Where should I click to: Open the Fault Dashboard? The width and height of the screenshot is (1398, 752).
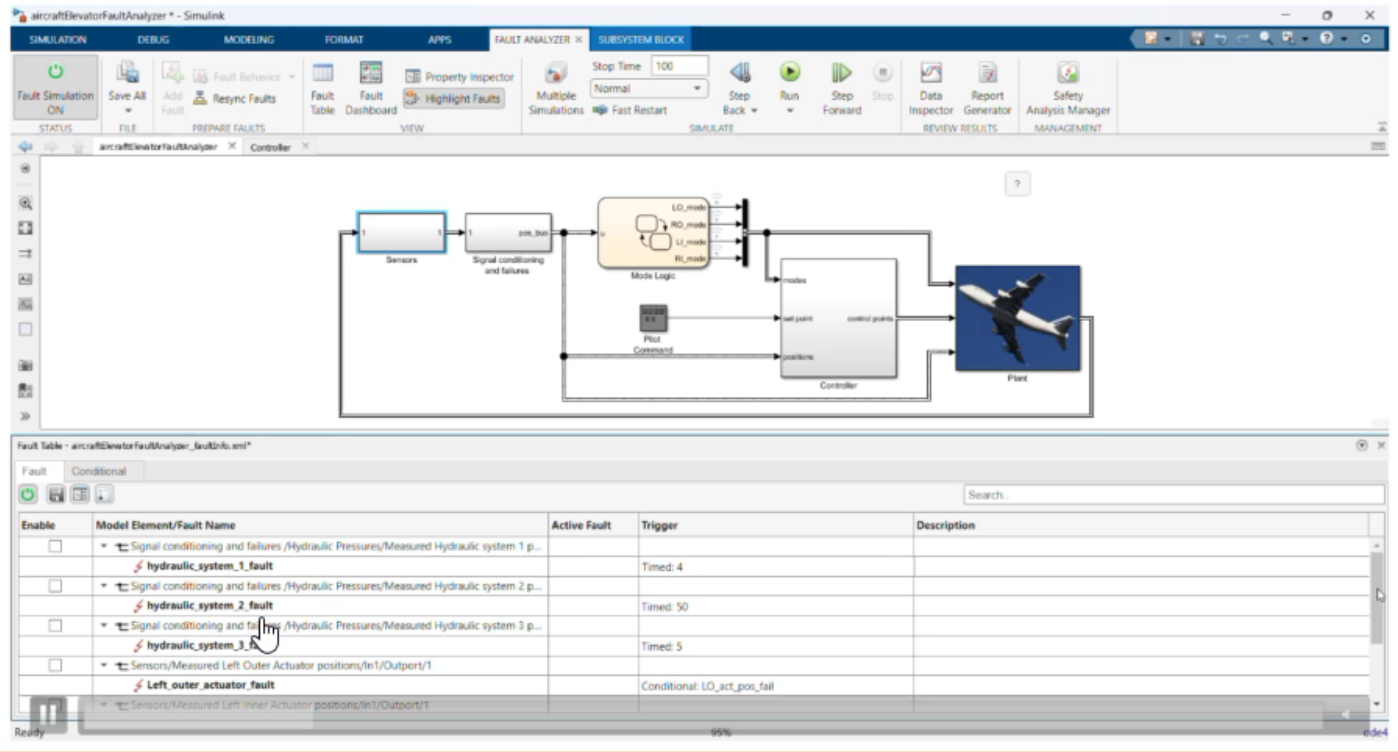pos(371,74)
